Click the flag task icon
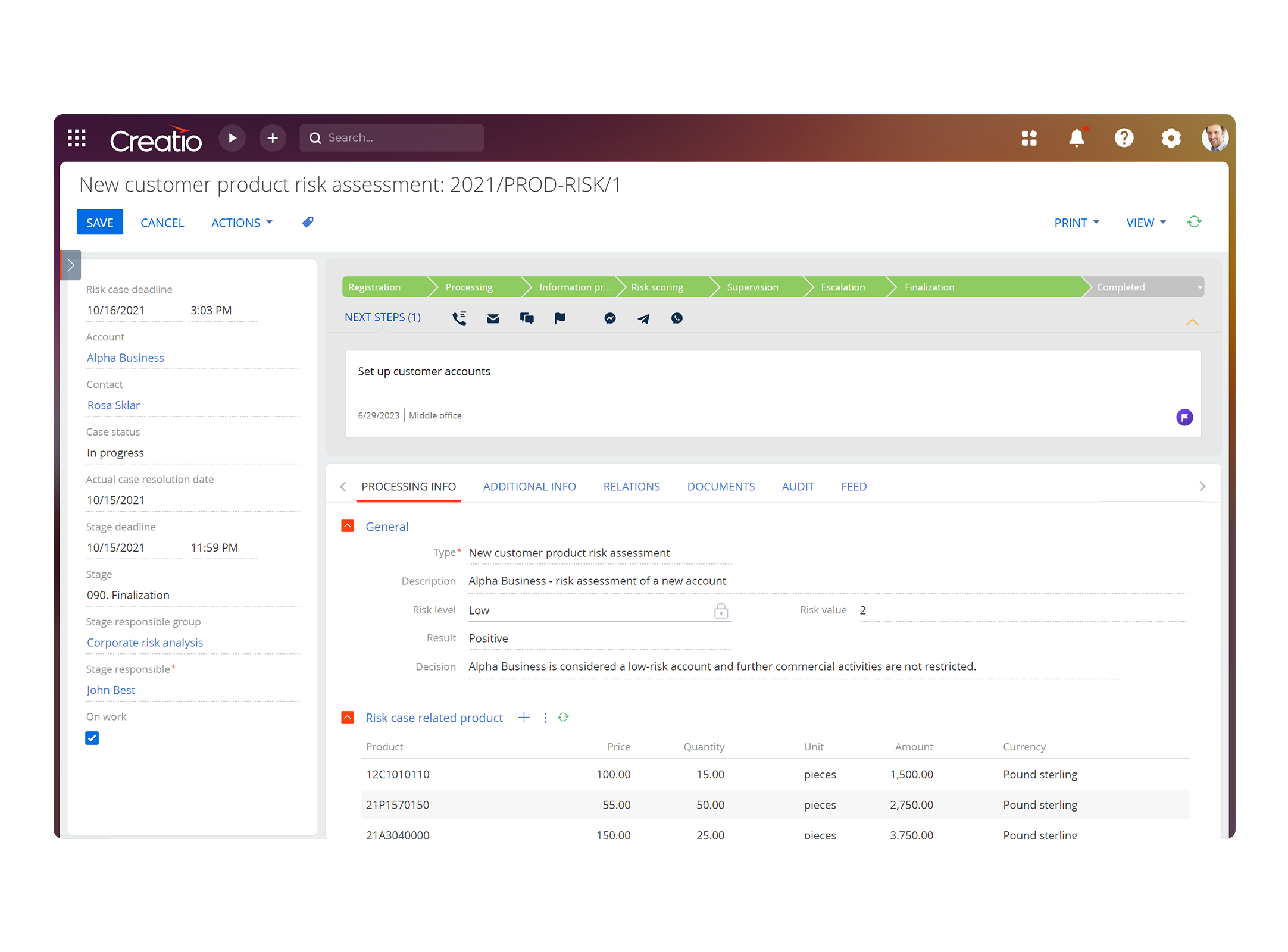This screenshot has width=1288, height=952. 559,318
